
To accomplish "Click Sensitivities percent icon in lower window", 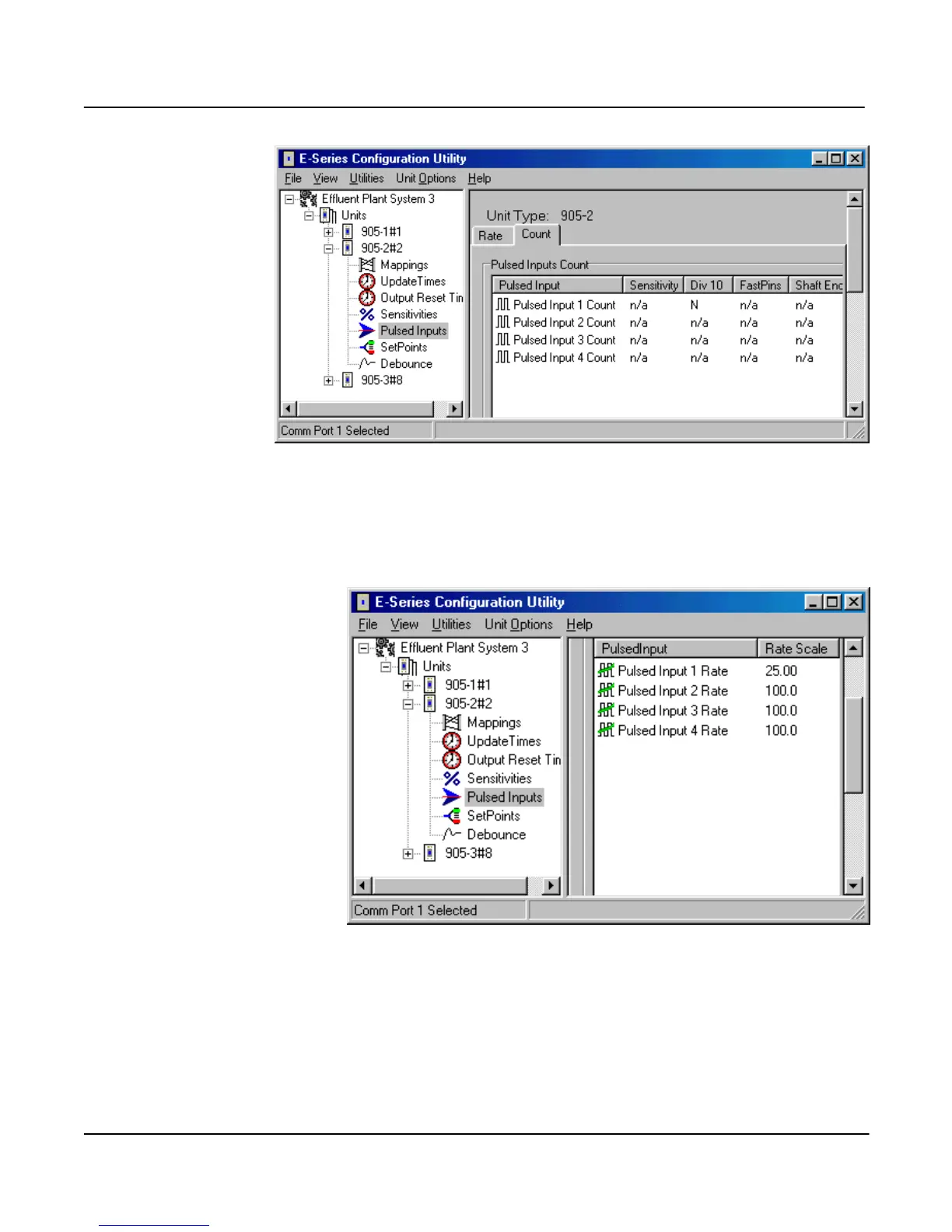I will tap(452, 779).
